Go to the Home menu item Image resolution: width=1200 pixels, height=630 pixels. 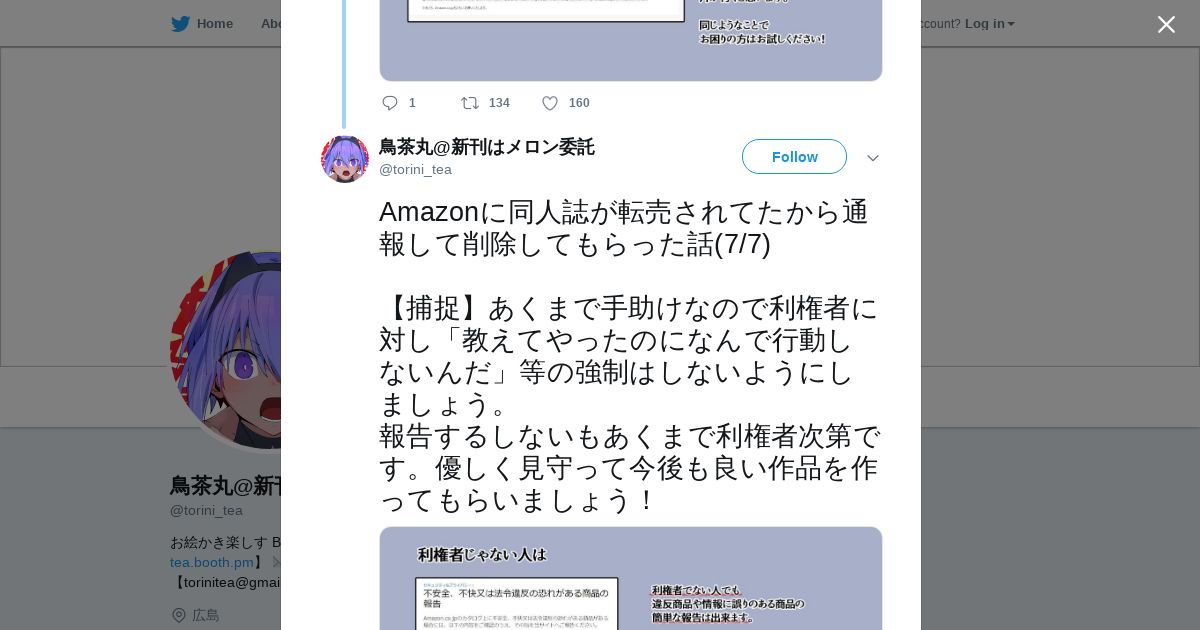pos(214,23)
